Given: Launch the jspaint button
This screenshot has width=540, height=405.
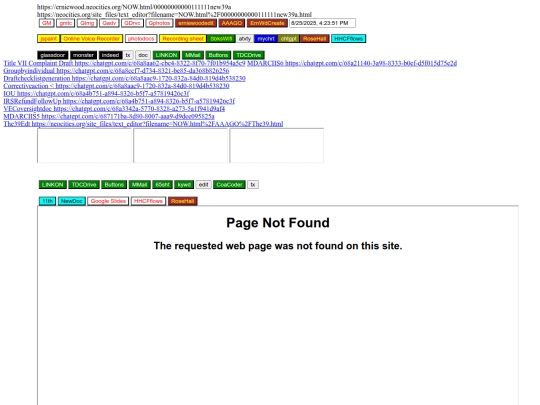Looking at the screenshot, I should coord(49,39).
